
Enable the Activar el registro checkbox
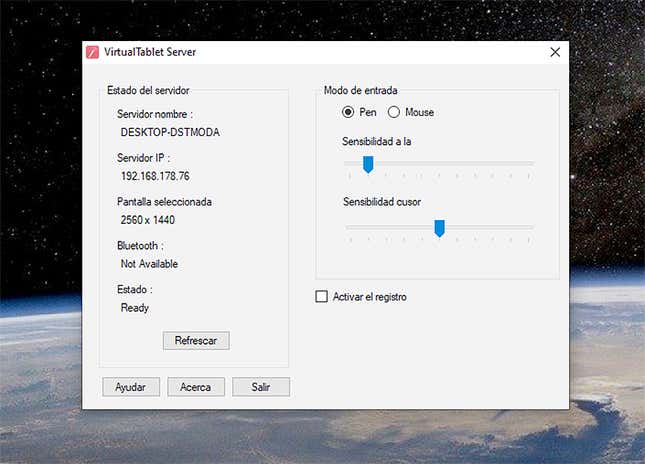click(321, 297)
